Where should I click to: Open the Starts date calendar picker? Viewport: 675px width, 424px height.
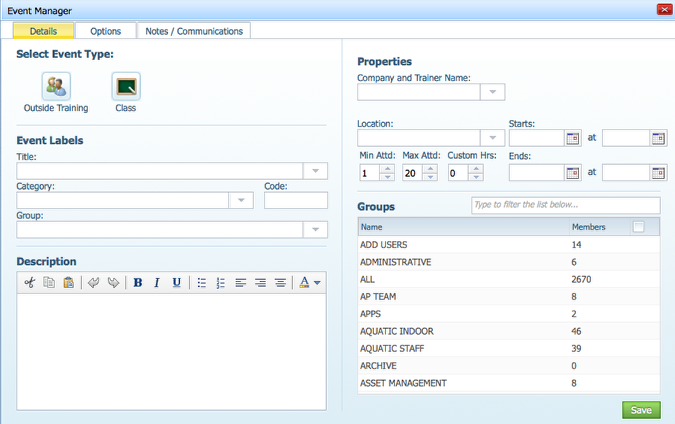point(573,139)
